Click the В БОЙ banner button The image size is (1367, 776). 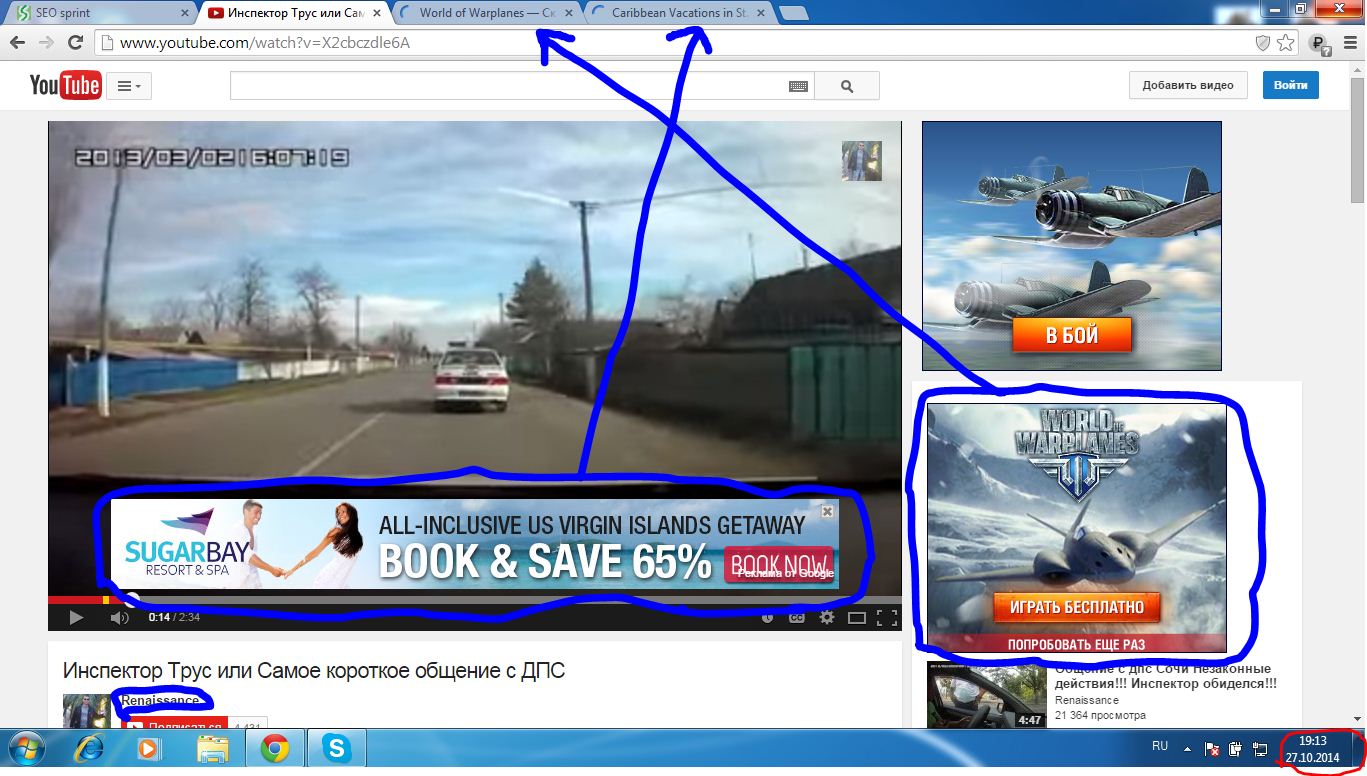click(1072, 335)
